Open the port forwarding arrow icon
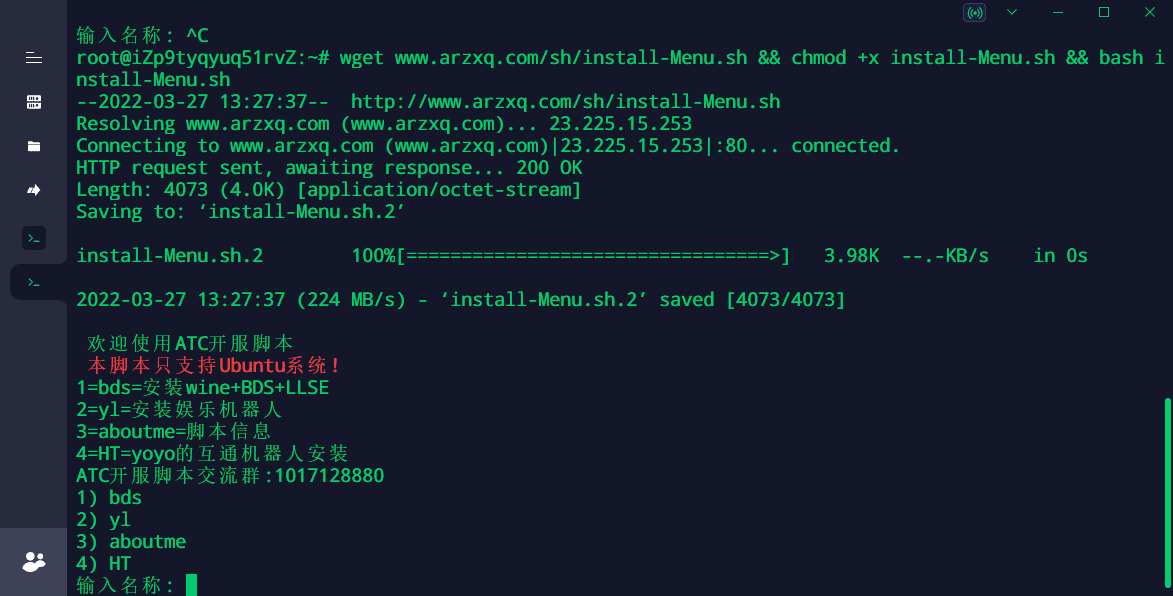The height and width of the screenshot is (596, 1173). [x=34, y=190]
